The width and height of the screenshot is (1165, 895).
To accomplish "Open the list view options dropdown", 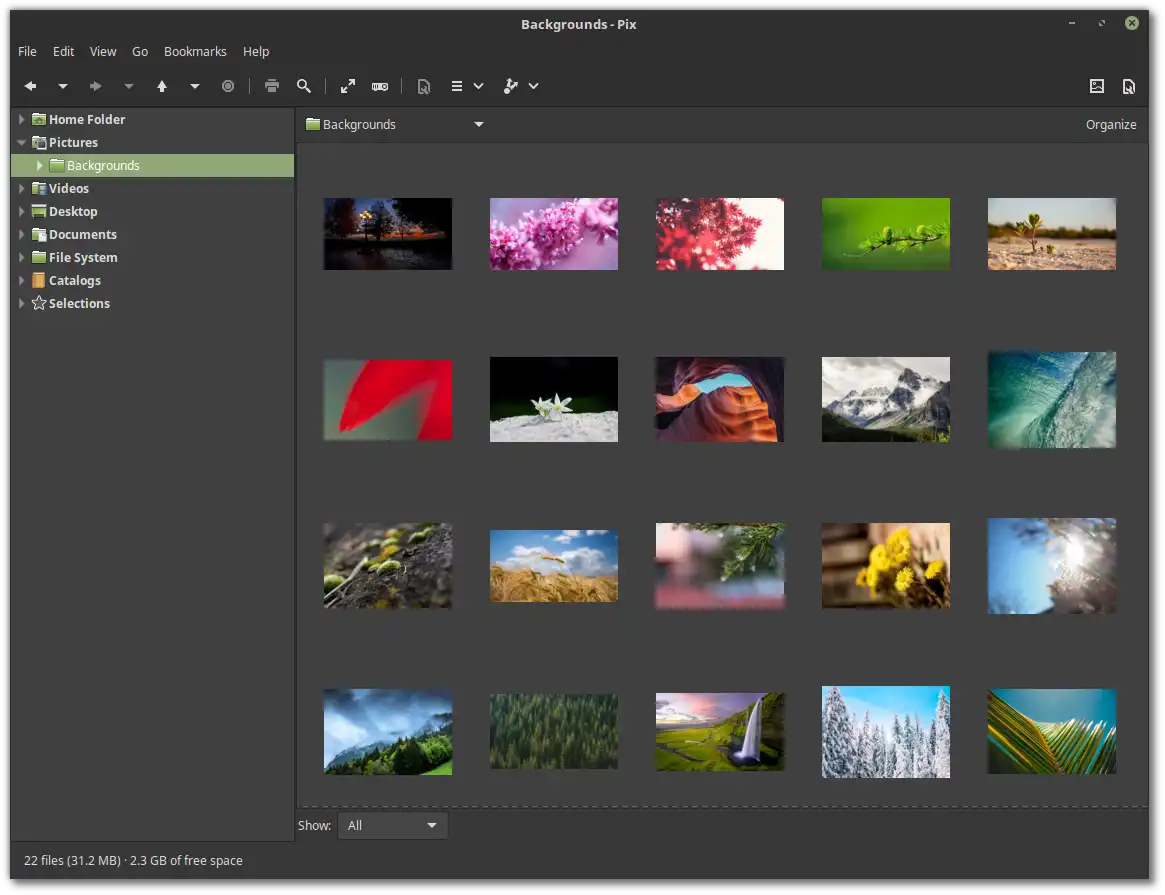I will click(466, 87).
